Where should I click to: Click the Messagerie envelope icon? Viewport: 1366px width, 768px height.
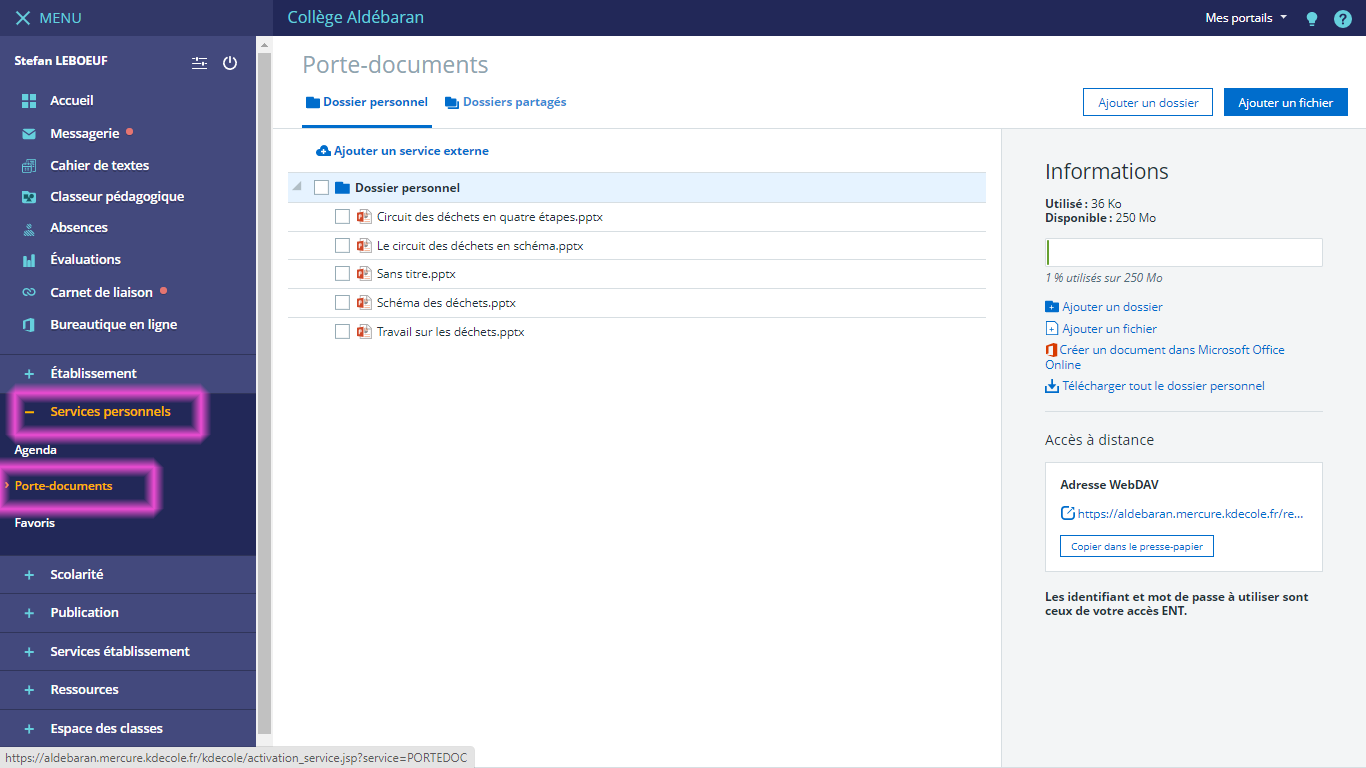click(x=29, y=134)
